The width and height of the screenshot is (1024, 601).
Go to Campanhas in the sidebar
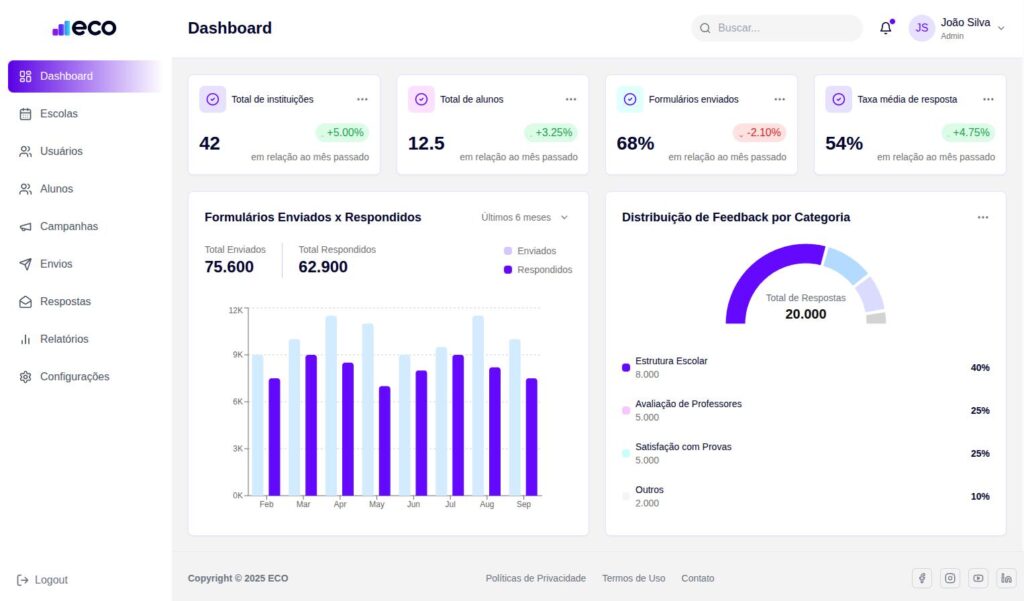tap(68, 226)
